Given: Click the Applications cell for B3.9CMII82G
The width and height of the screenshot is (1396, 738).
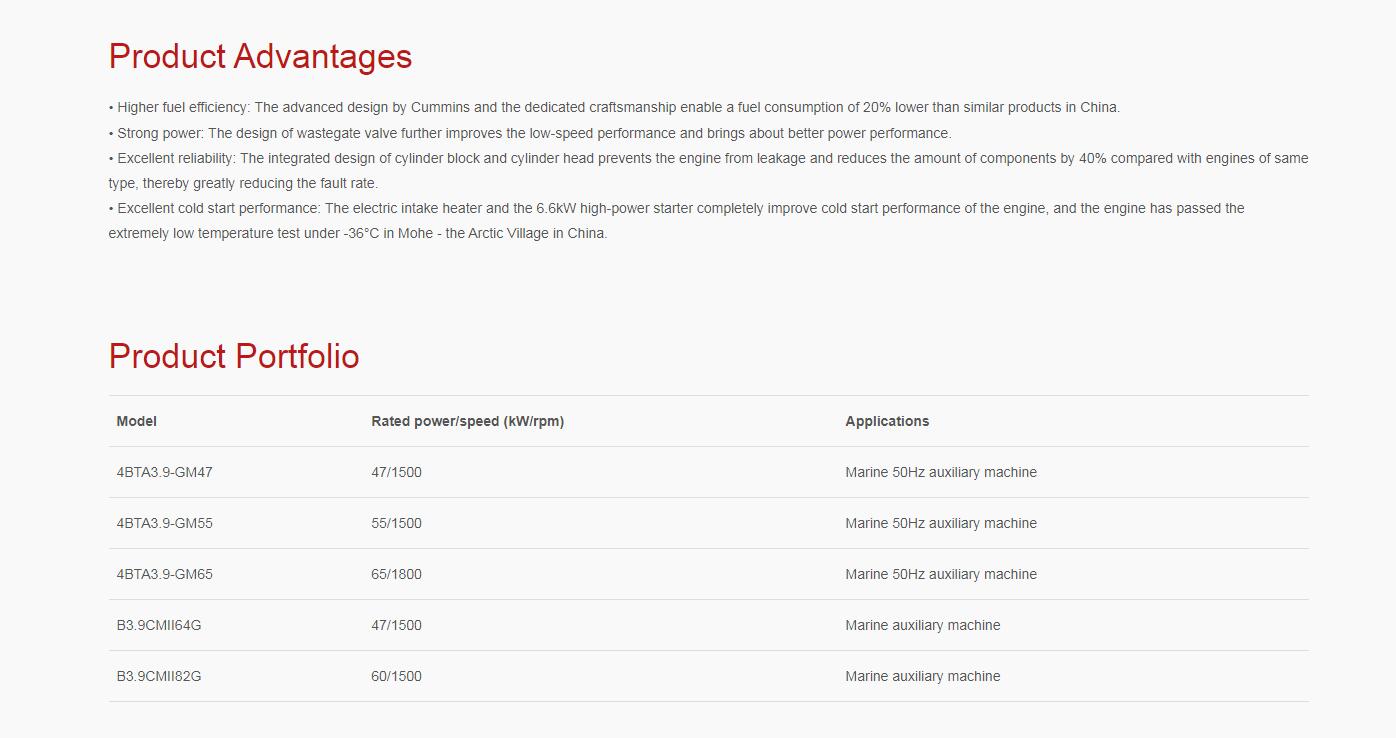Looking at the screenshot, I should coord(922,677).
